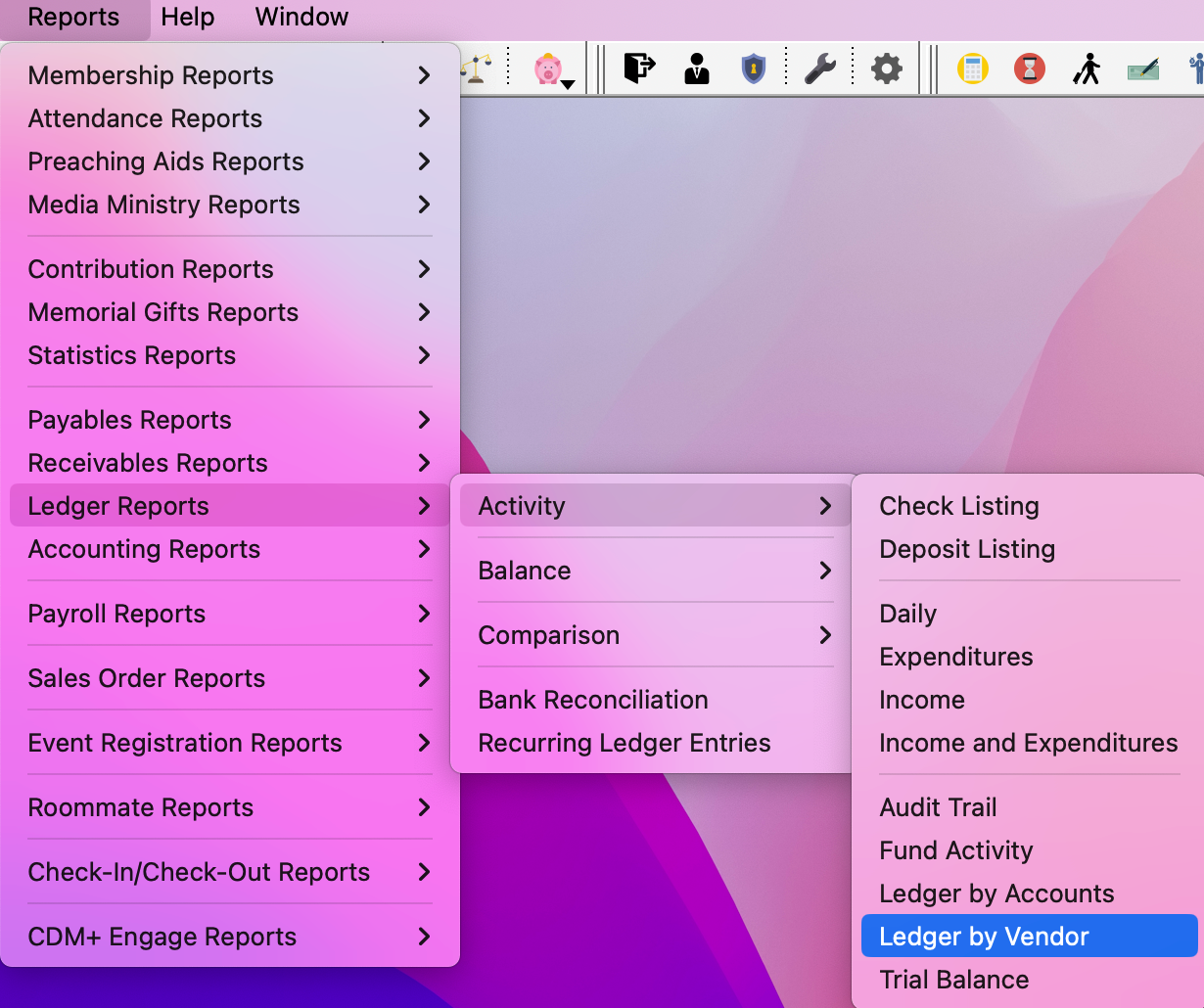Open the gear settings icon
The image size is (1204, 1008).
[x=887, y=69]
